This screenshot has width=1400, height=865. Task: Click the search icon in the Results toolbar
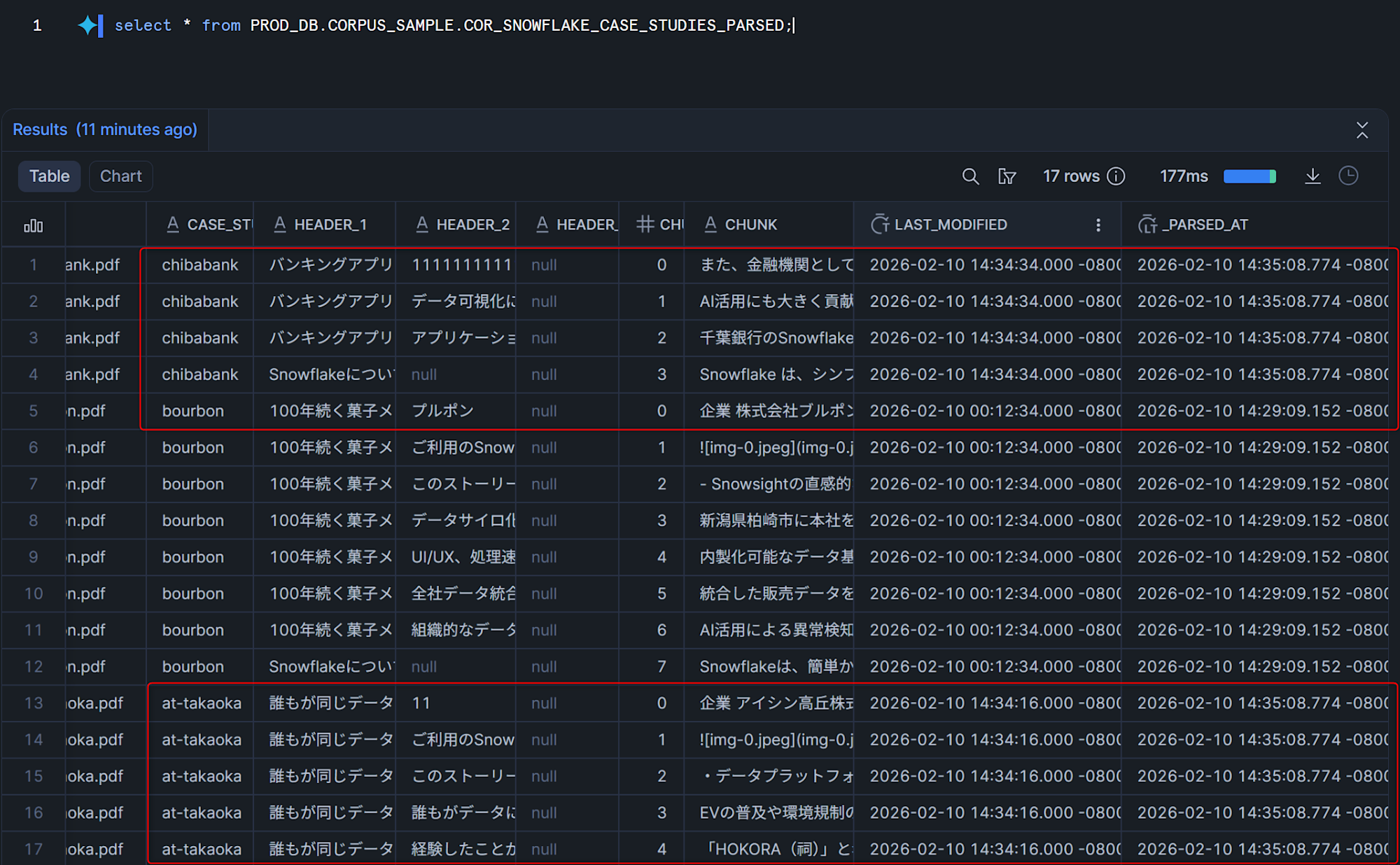[971, 176]
